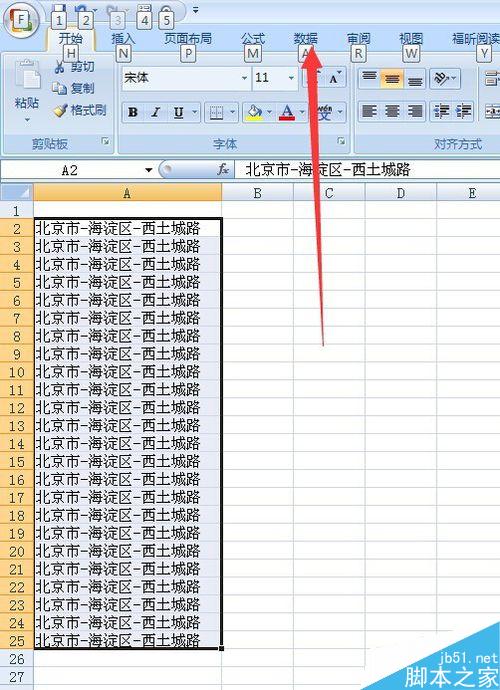Set middle vertical alignment
This screenshot has width=500, height=690.
[x=392, y=79]
